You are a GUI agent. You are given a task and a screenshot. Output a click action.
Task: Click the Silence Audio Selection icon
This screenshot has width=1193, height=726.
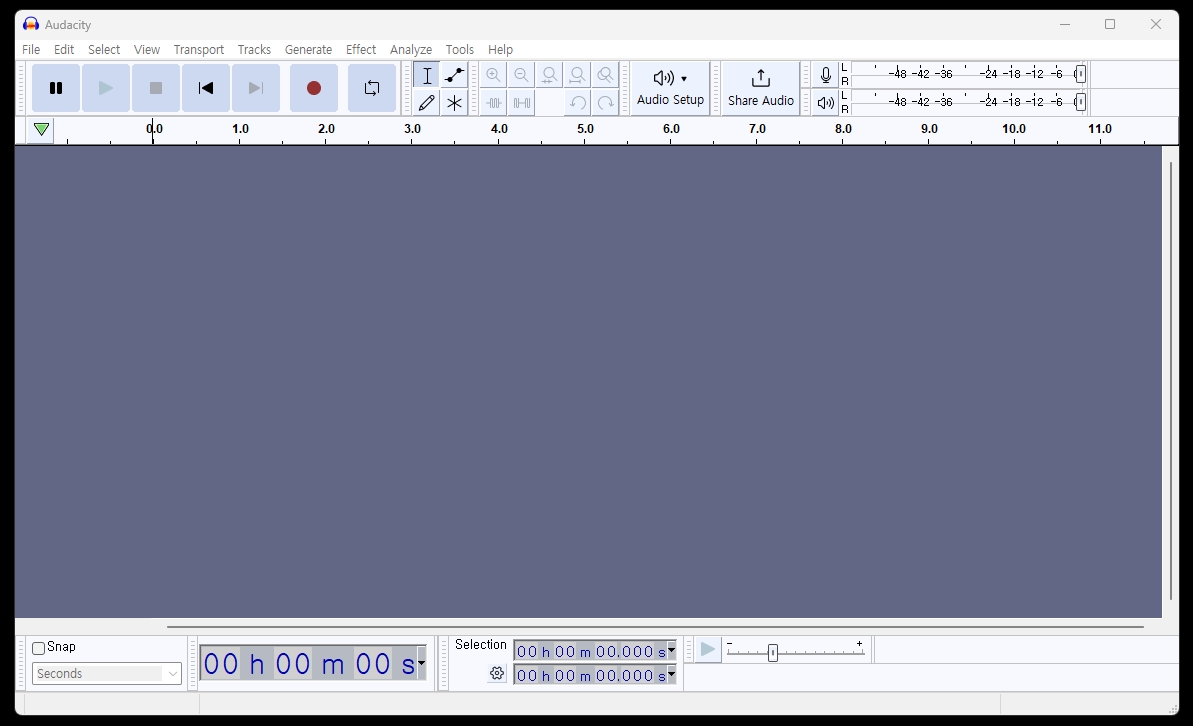521,102
